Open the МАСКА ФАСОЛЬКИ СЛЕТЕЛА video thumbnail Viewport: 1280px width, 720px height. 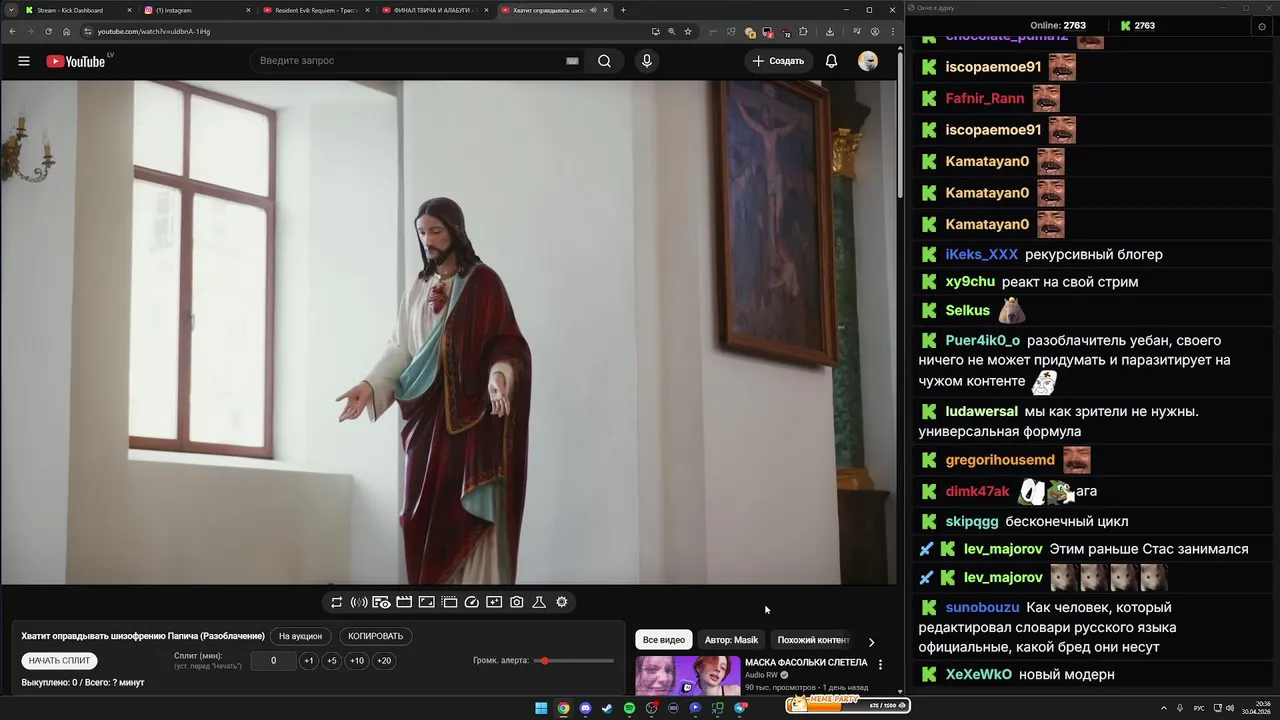[x=688, y=675]
